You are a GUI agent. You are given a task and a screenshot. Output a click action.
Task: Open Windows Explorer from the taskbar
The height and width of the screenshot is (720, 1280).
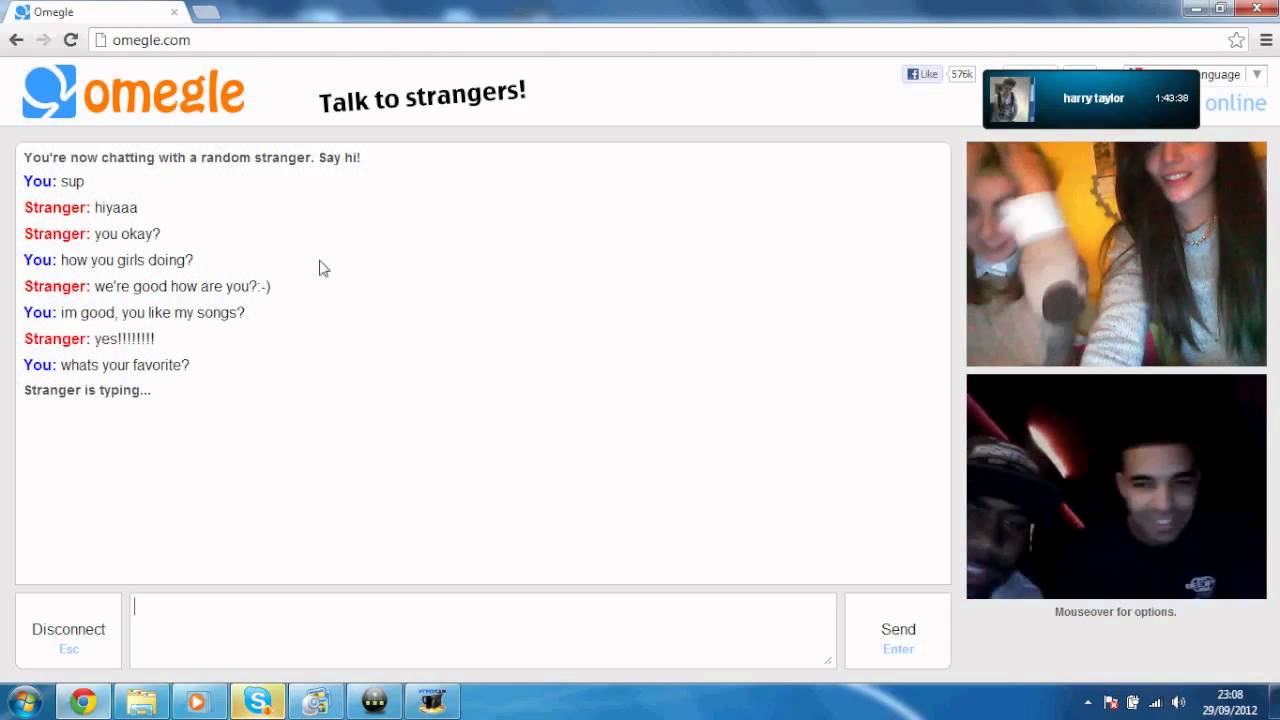pos(141,702)
